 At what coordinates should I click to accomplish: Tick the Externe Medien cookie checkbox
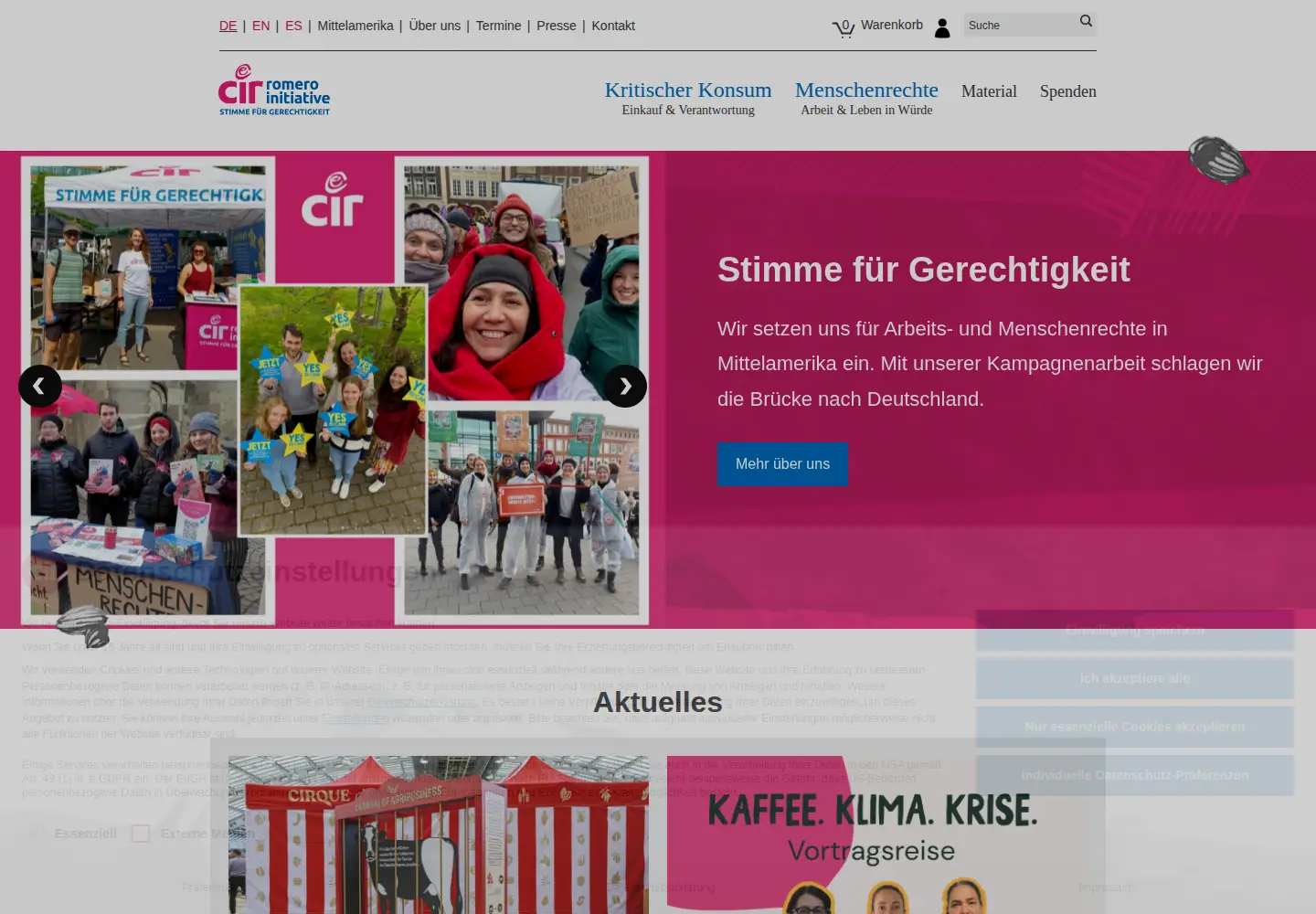pos(141,834)
